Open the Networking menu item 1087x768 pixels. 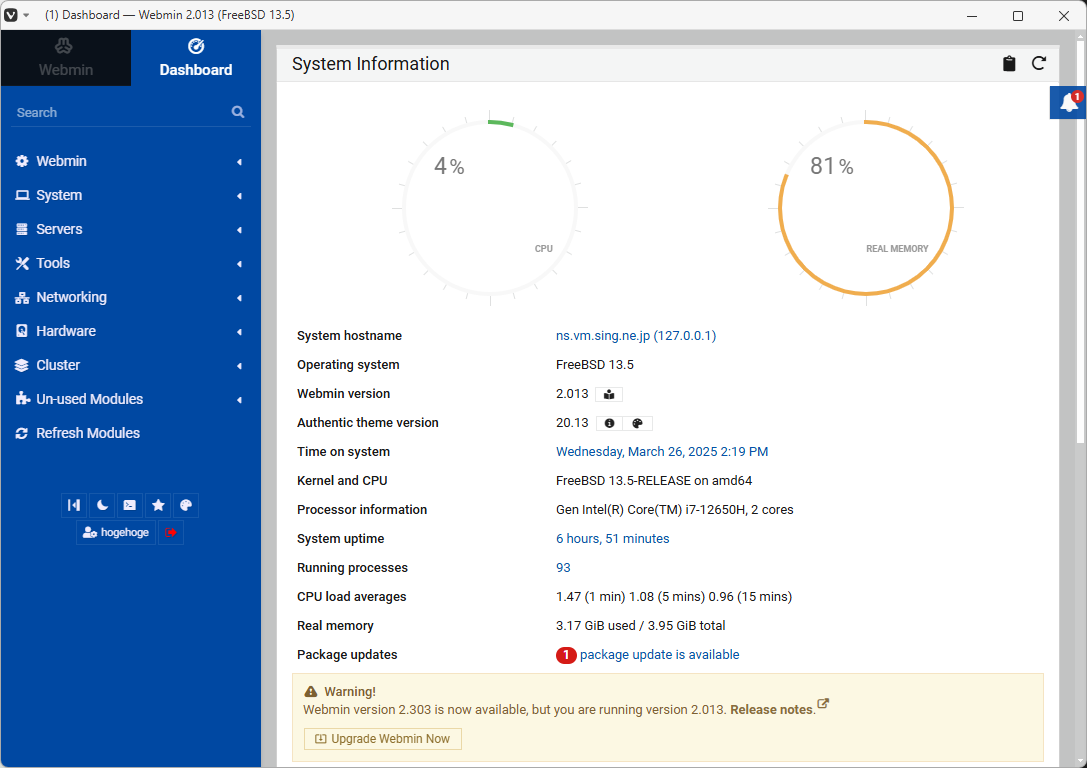(x=130, y=297)
